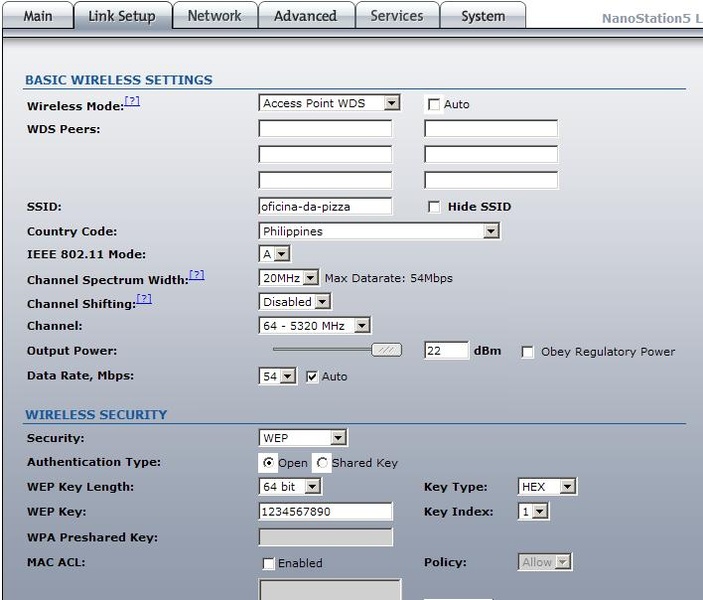Click the WPA Preshared Key field
The width and height of the screenshot is (703, 600).
325,537
